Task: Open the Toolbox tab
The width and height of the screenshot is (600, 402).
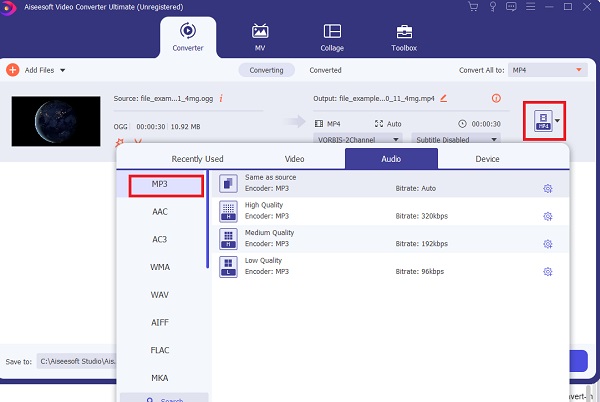Action: tap(404, 37)
